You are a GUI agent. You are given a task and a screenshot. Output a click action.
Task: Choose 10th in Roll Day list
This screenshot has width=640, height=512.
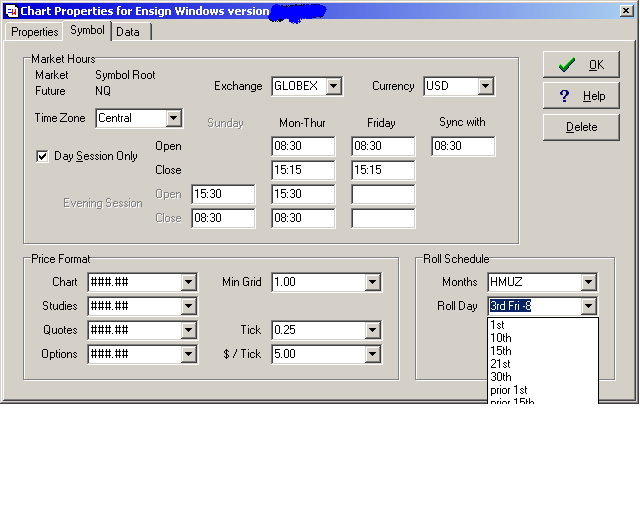pyautogui.click(x=543, y=338)
